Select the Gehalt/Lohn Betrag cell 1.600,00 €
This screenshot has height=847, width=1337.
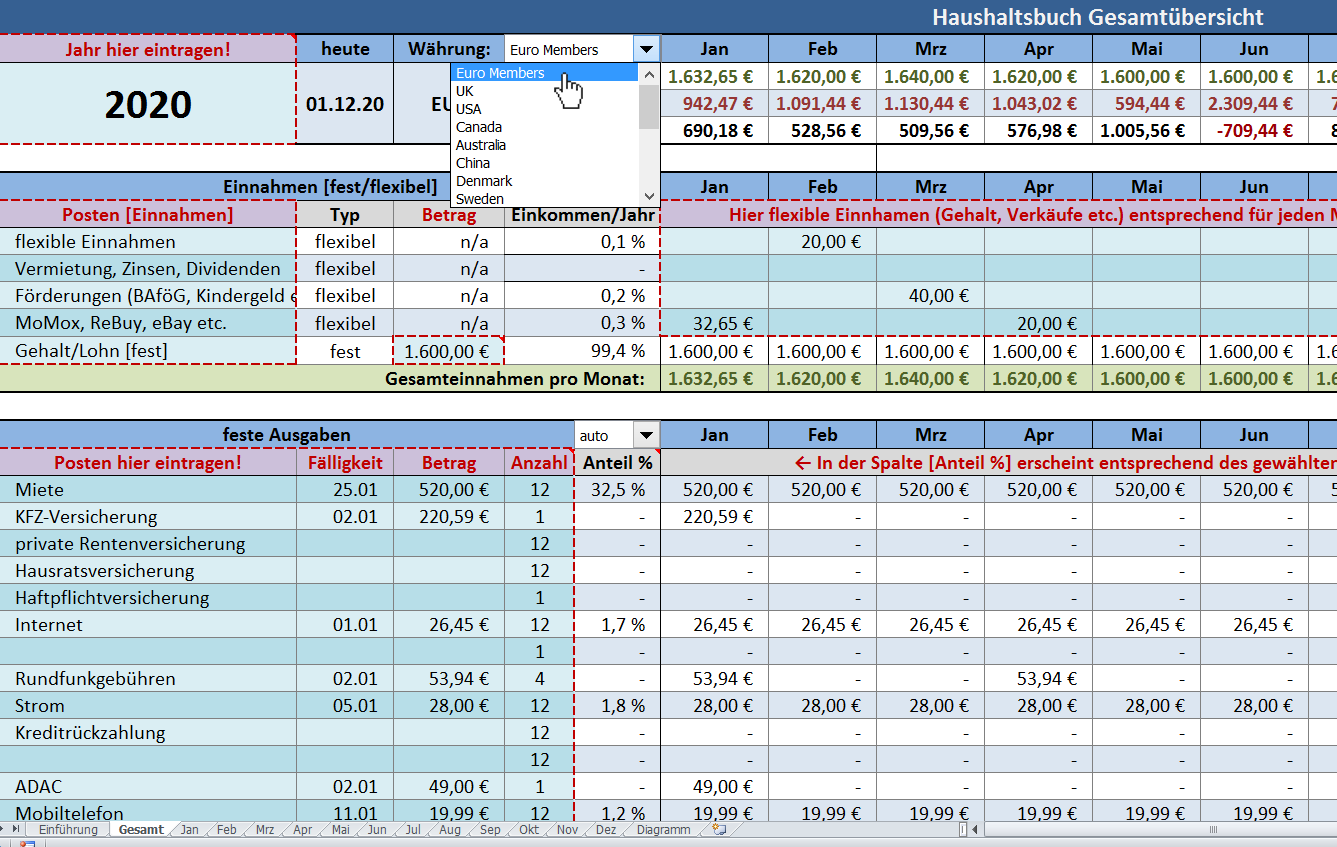[x=448, y=351]
